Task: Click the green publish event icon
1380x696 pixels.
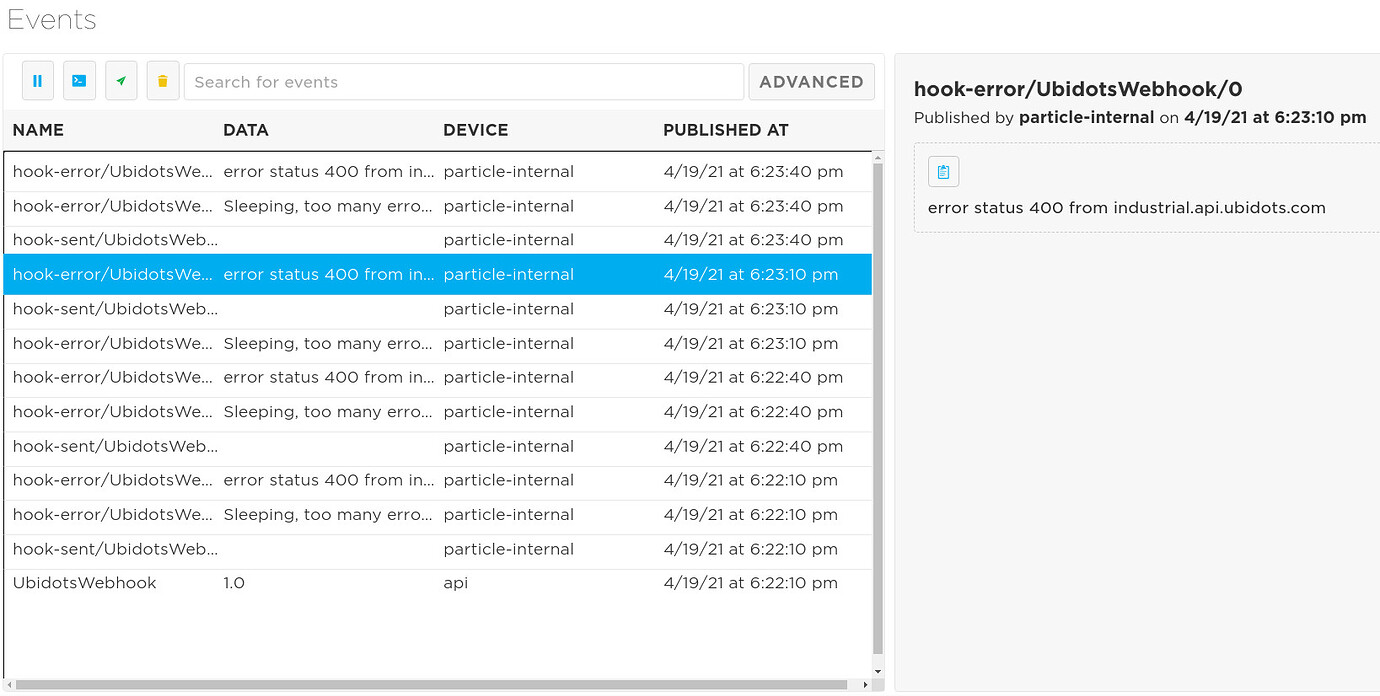Action: pos(120,80)
